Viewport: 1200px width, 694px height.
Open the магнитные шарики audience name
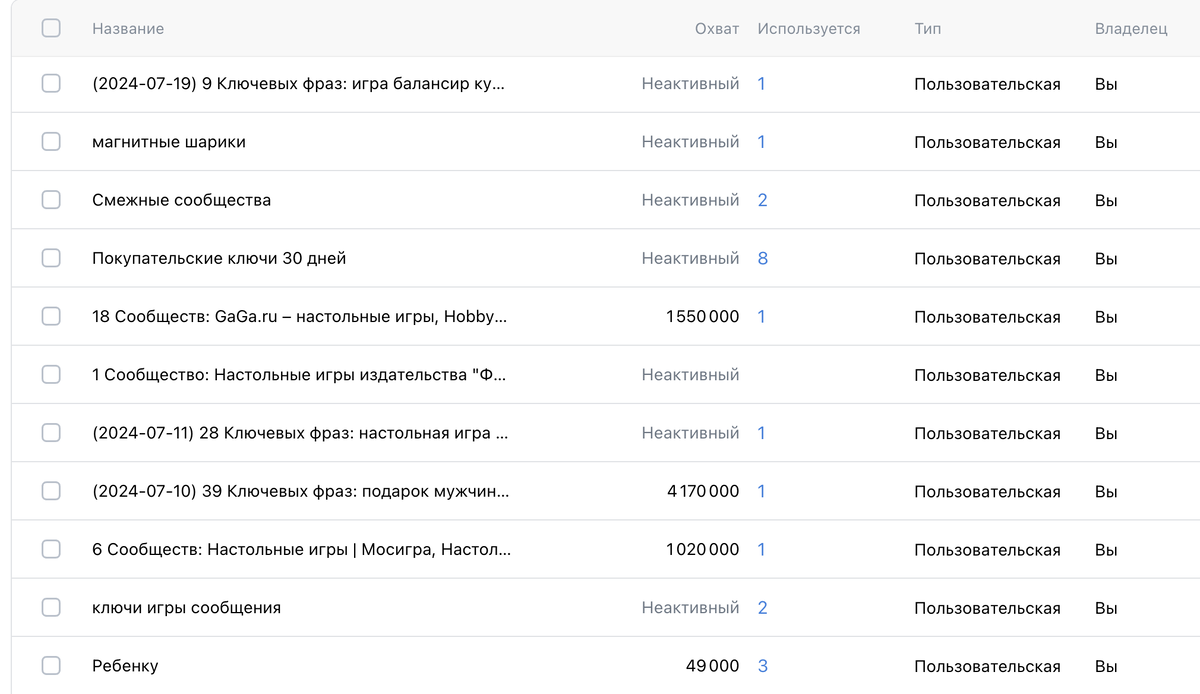tap(169, 142)
